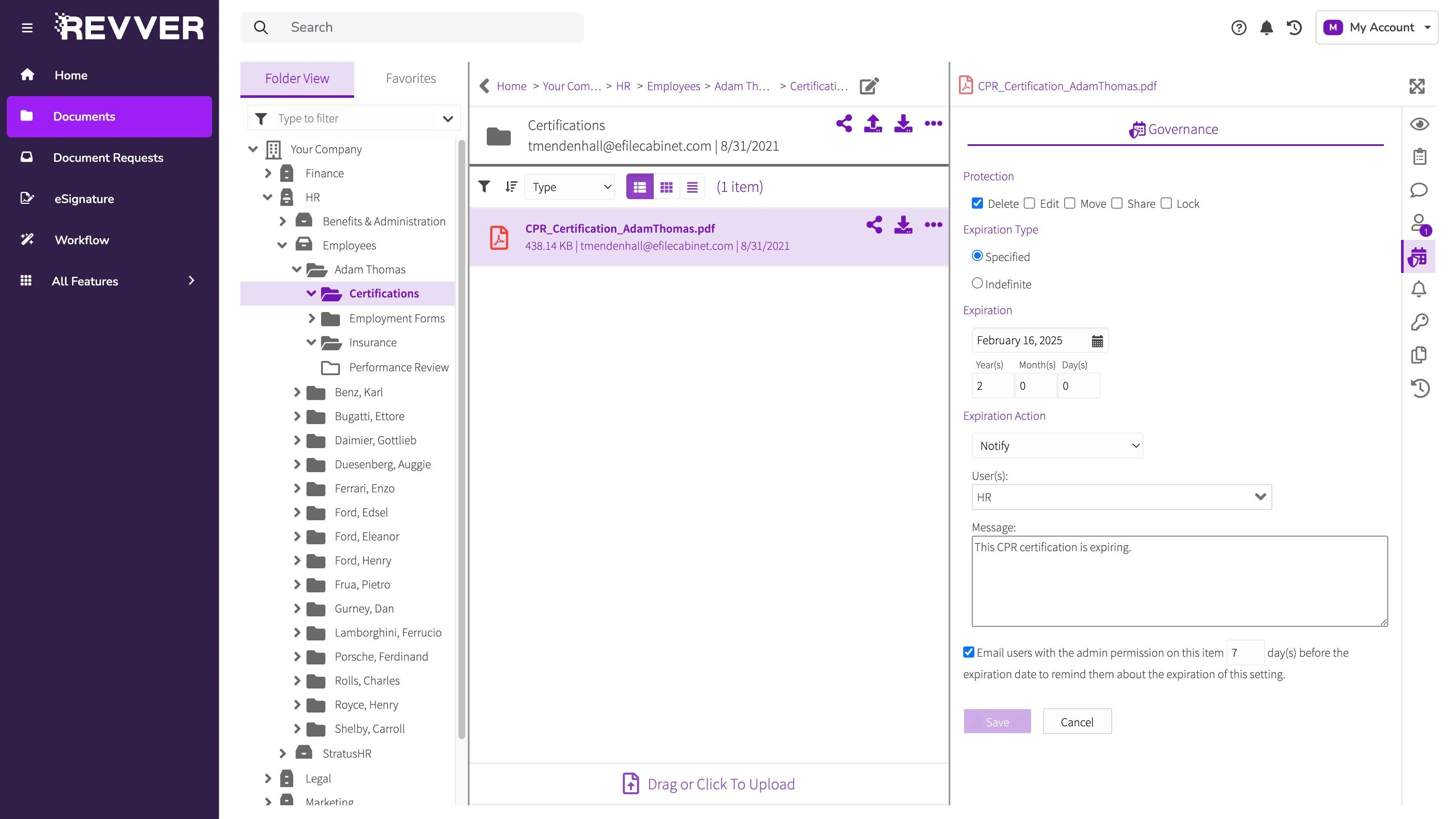Share the CPR_Certification_AdamThomas.pdf file
Screen dimensions: 1456x819
click(x=874, y=225)
